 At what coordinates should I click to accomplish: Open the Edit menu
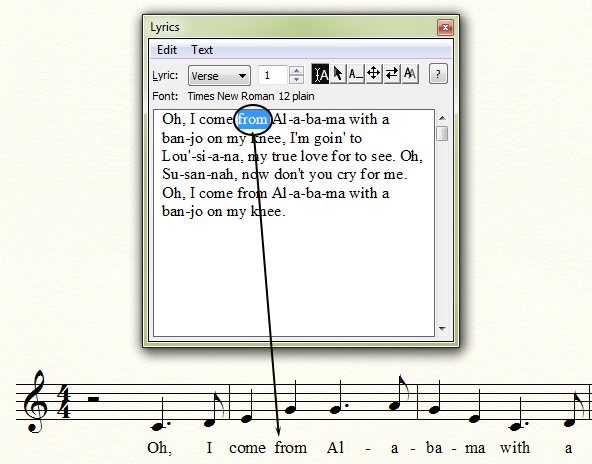pos(167,50)
